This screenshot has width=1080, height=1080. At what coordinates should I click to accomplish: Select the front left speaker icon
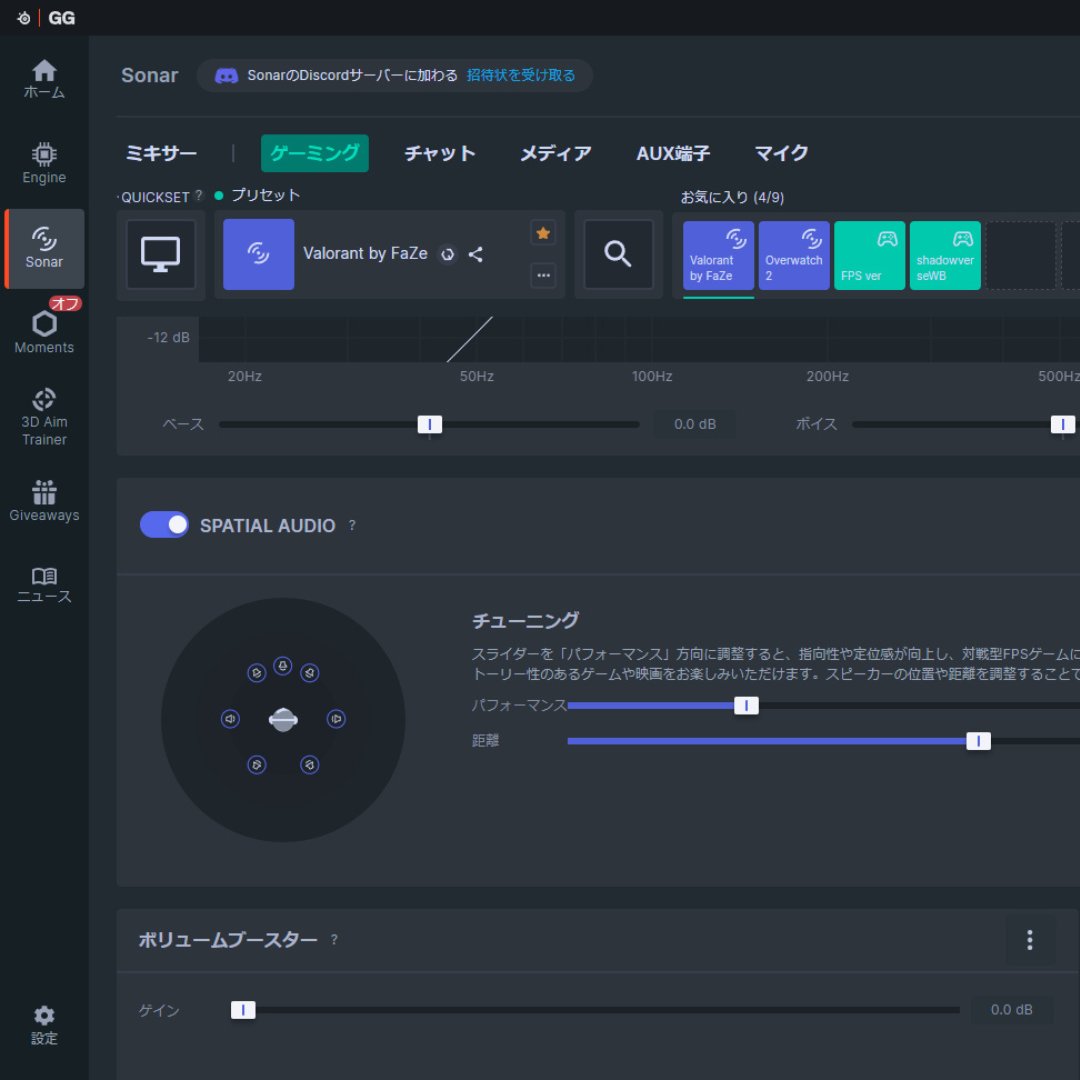click(257, 672)
